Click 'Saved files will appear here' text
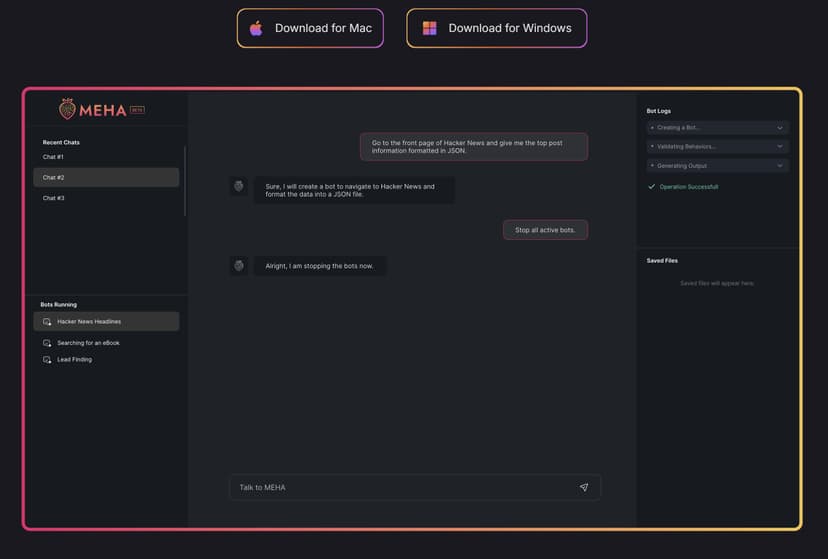 717,283
